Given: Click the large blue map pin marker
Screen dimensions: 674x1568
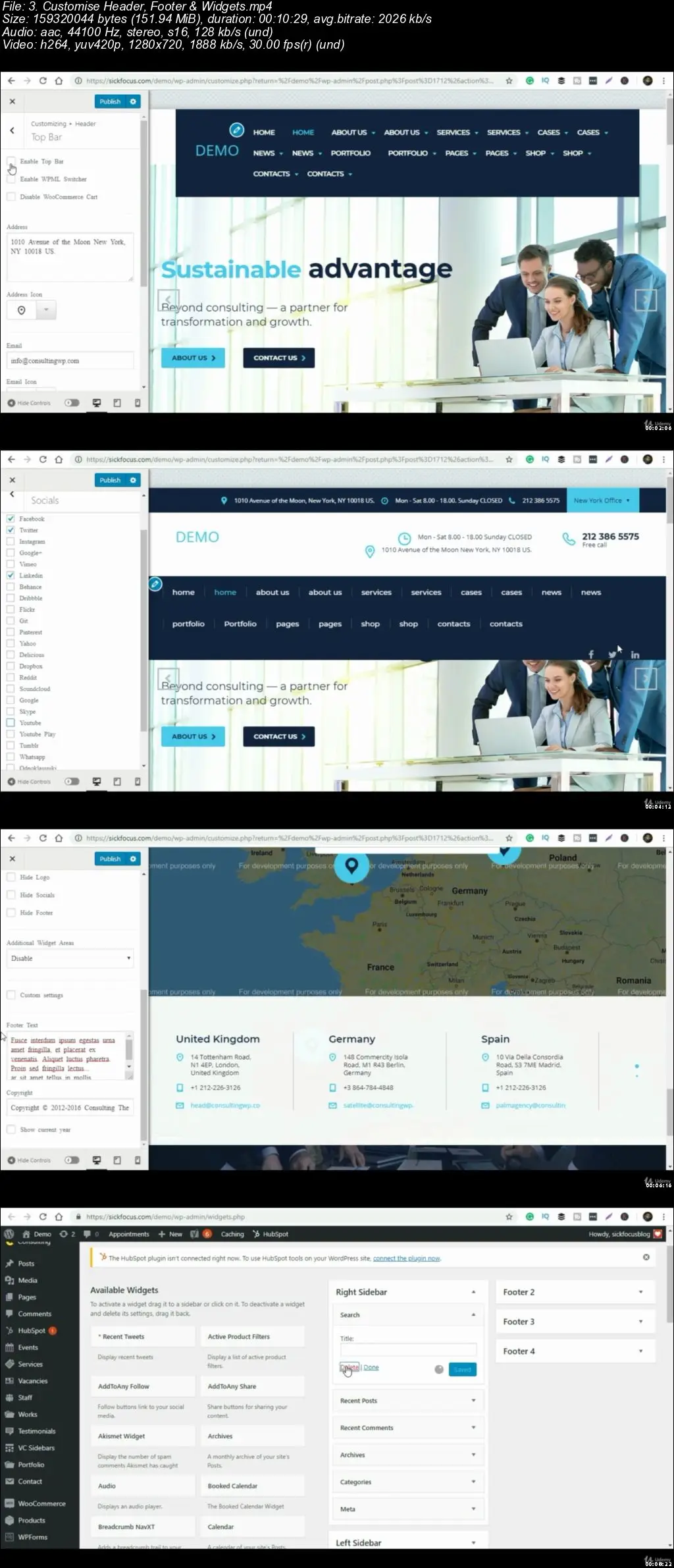Looking at the screenshot, I should coord(352,865).
